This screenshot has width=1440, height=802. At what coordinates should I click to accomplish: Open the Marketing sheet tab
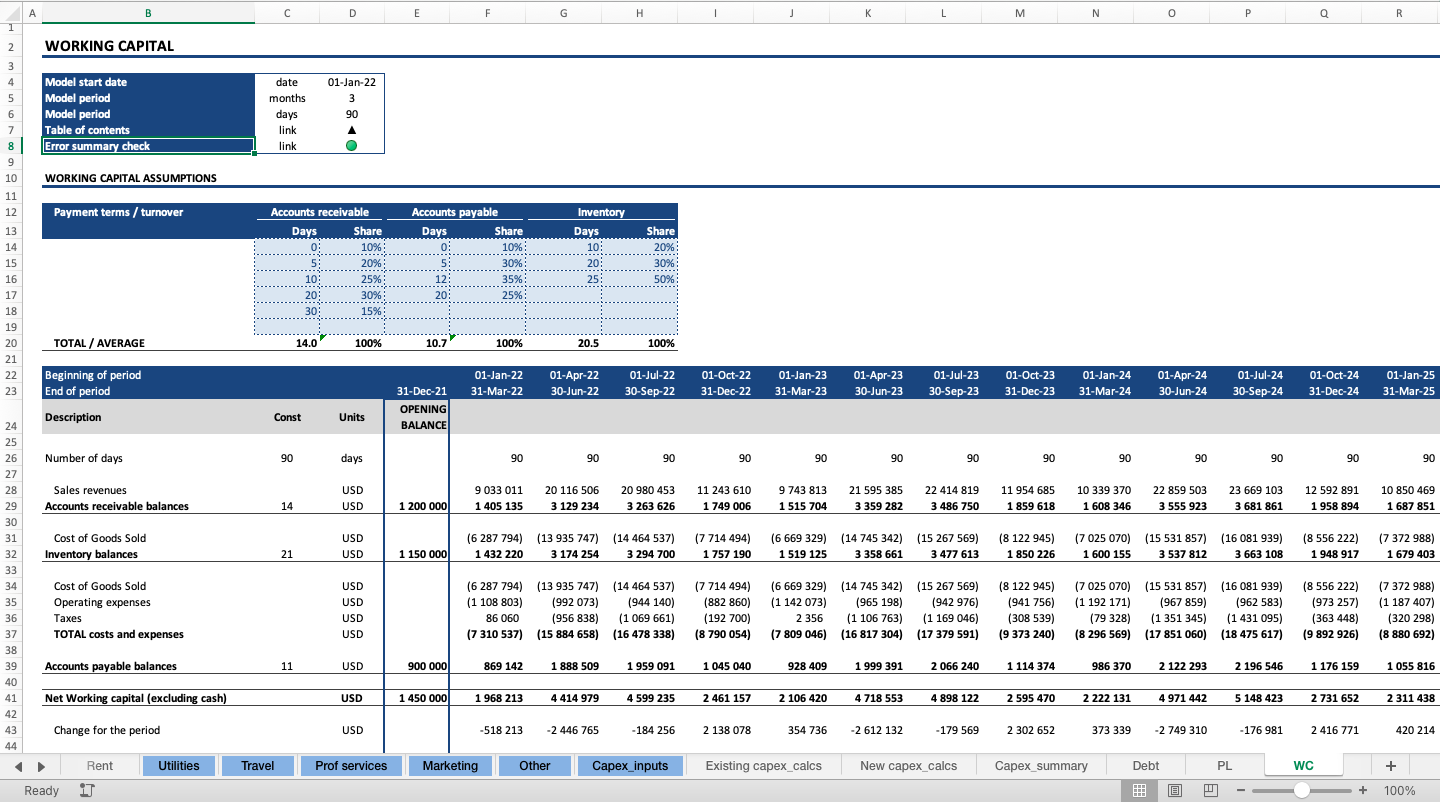coord(450,766)
